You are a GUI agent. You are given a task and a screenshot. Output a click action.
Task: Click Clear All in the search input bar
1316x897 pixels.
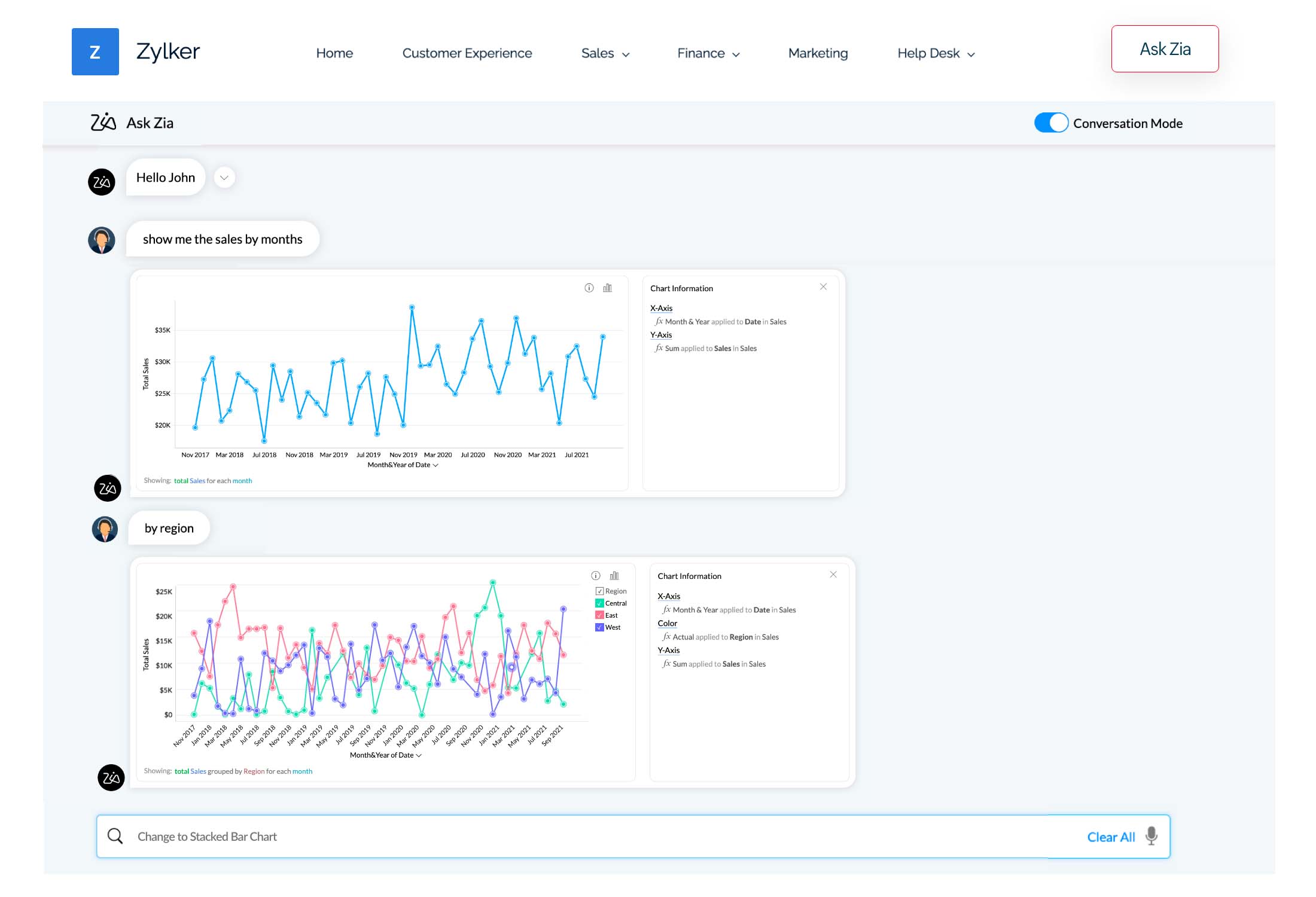(1109, 836)
